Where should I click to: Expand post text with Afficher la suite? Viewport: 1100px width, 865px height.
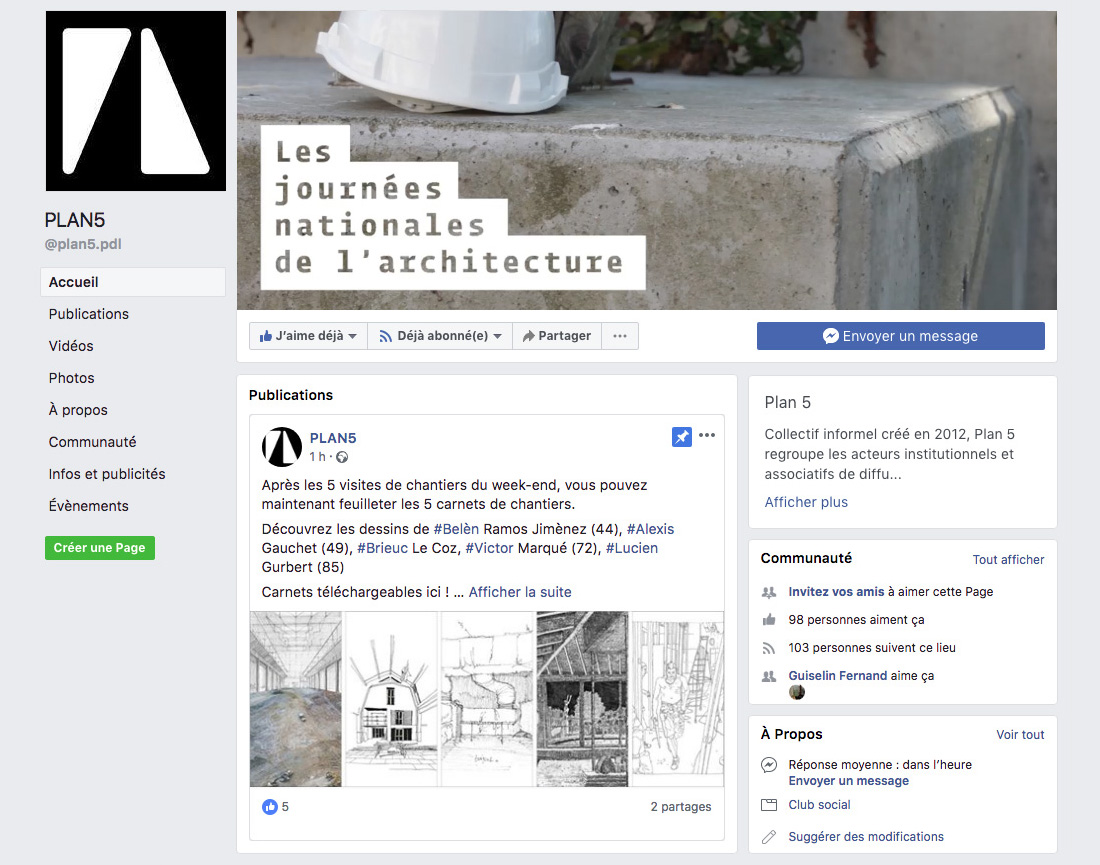click(x=520, y=592)
